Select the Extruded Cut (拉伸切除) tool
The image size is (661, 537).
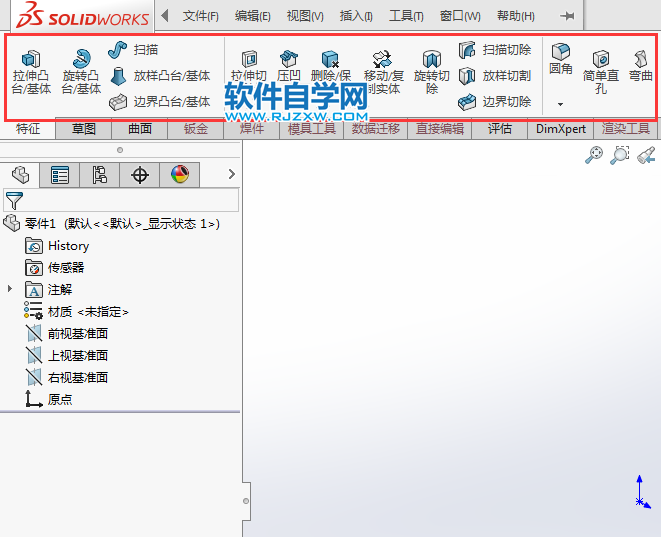click(249, 67)
